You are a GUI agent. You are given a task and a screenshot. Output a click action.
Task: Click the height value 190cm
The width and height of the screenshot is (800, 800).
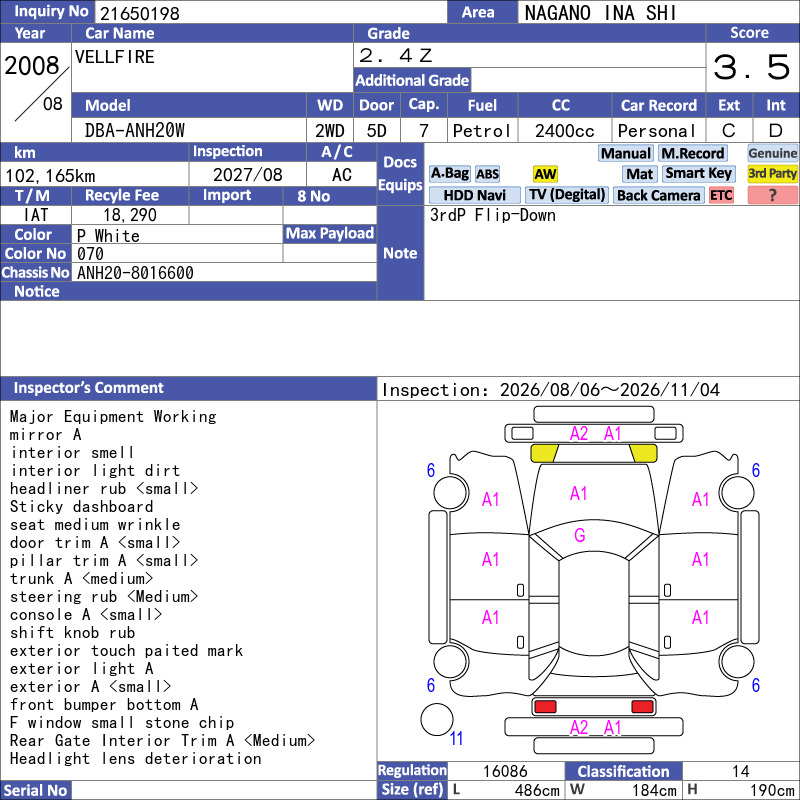point(771,790)
